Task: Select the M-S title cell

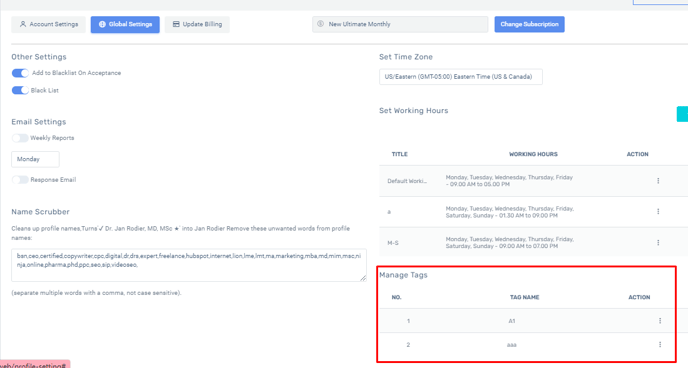Action: (393, 243)
